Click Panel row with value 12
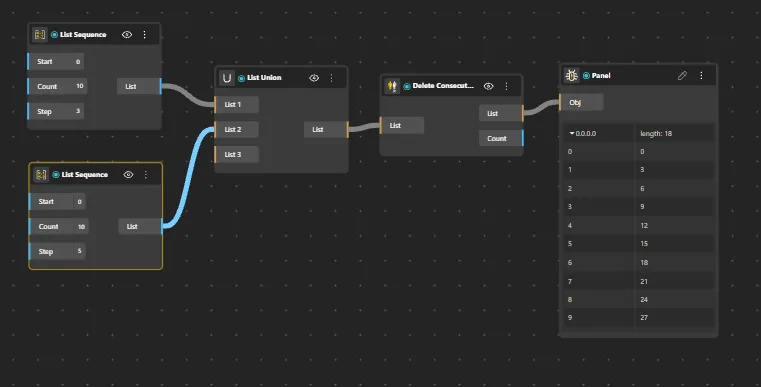This screenshot has width=761, height=387. 639,225
